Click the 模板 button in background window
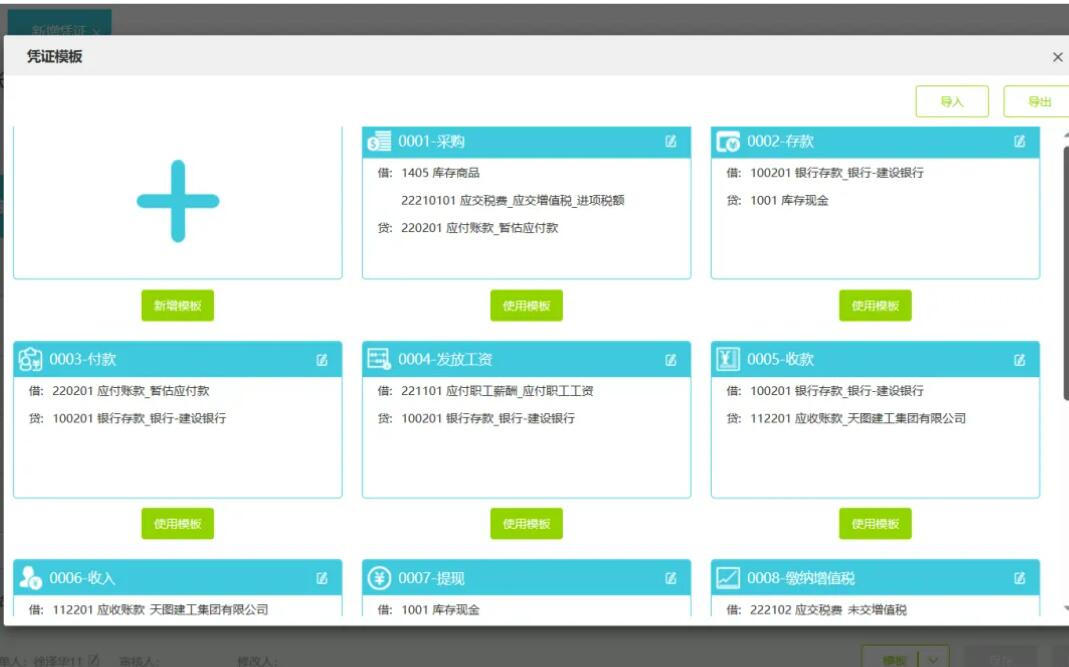The height and width of the screenshot is (667, 1069). pos(894,659)
